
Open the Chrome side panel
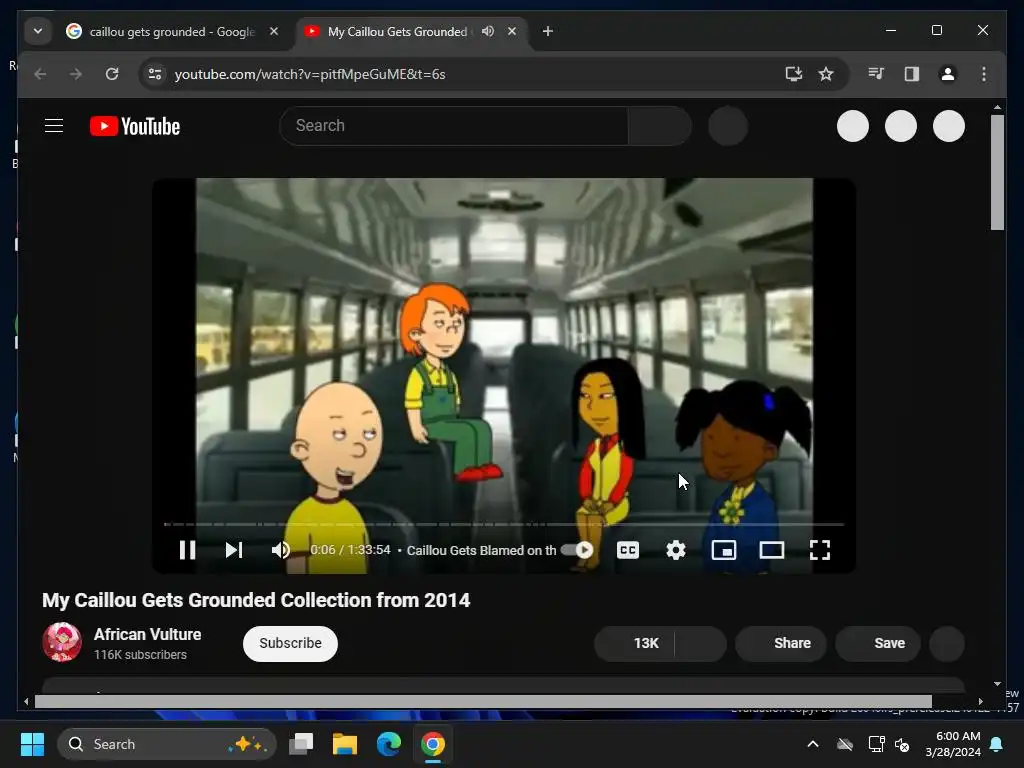(x=912, y=74)
